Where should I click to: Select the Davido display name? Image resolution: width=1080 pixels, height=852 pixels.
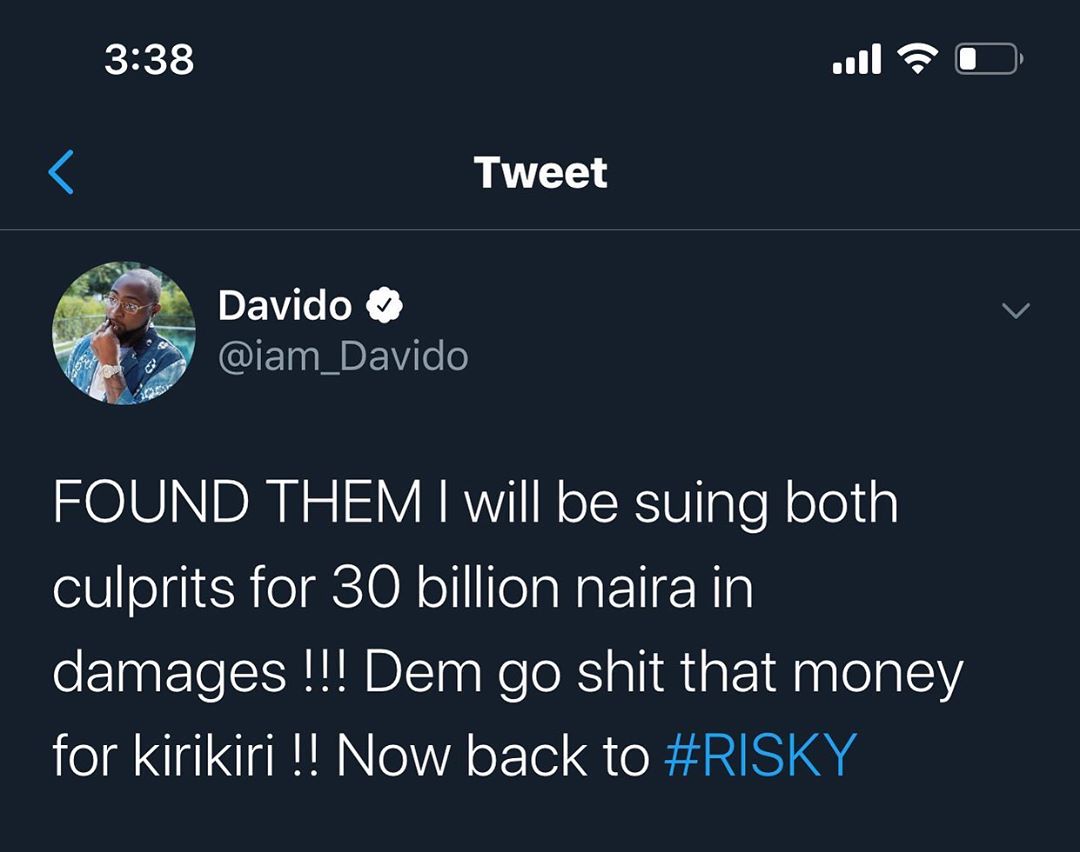(x=285, y=306)
